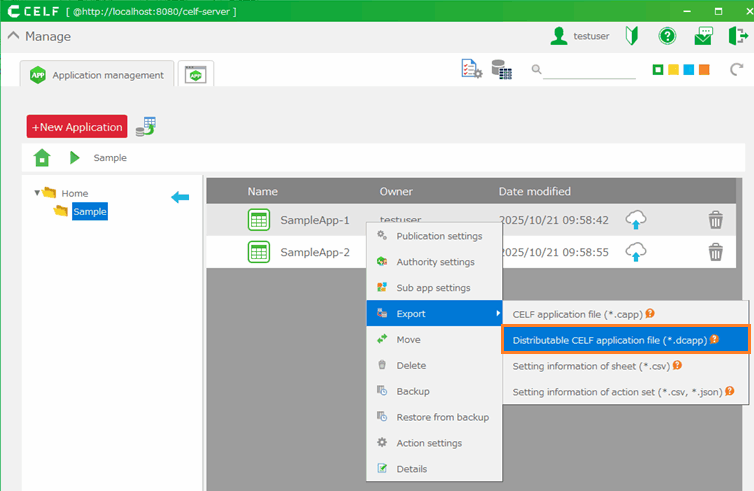
Task: Open the messages envelope icon
Action: (703, 36)
